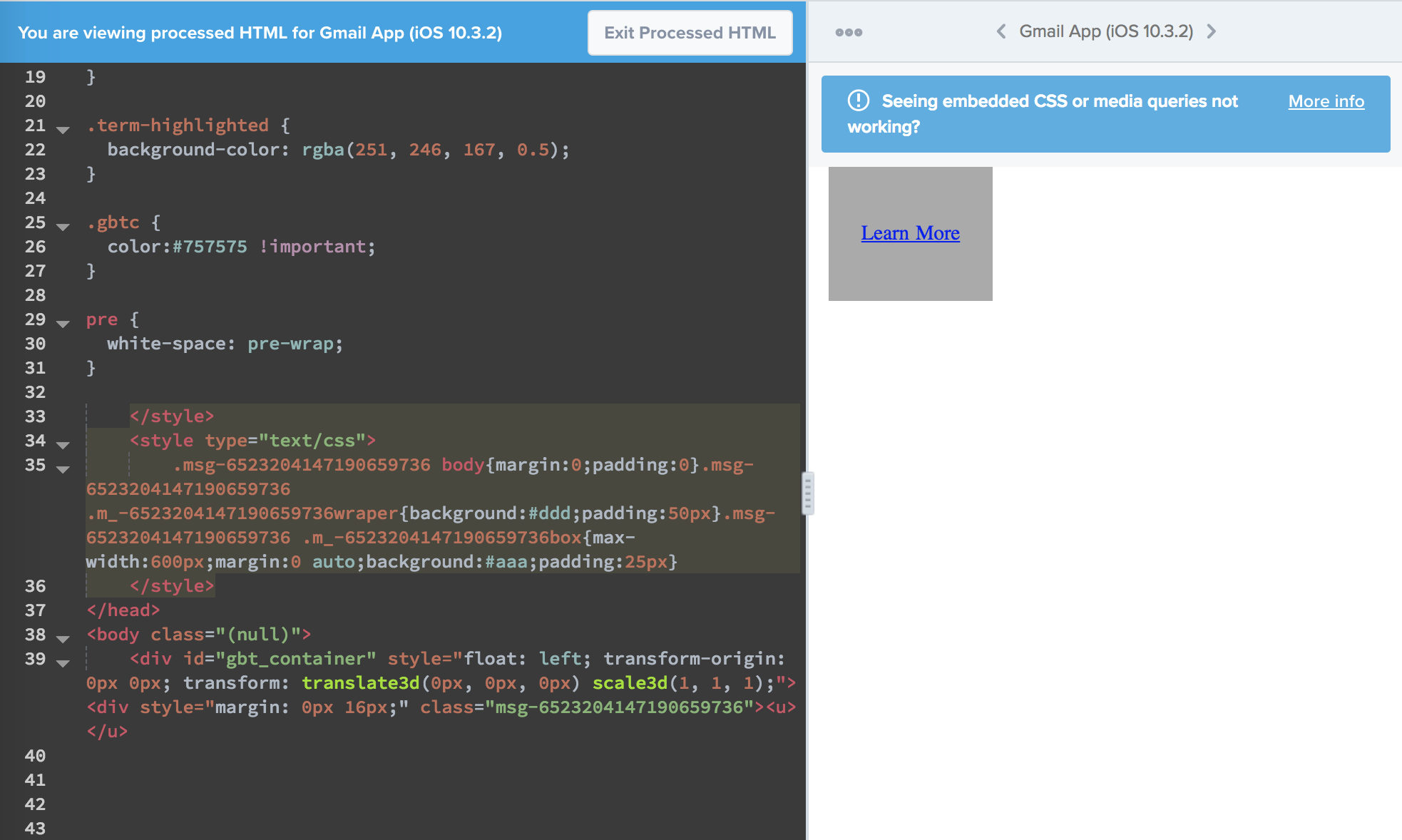Open the Gmail App (iOS 10.3.2) client selector
This screenshot has width=1402, height=840.
1106,31
